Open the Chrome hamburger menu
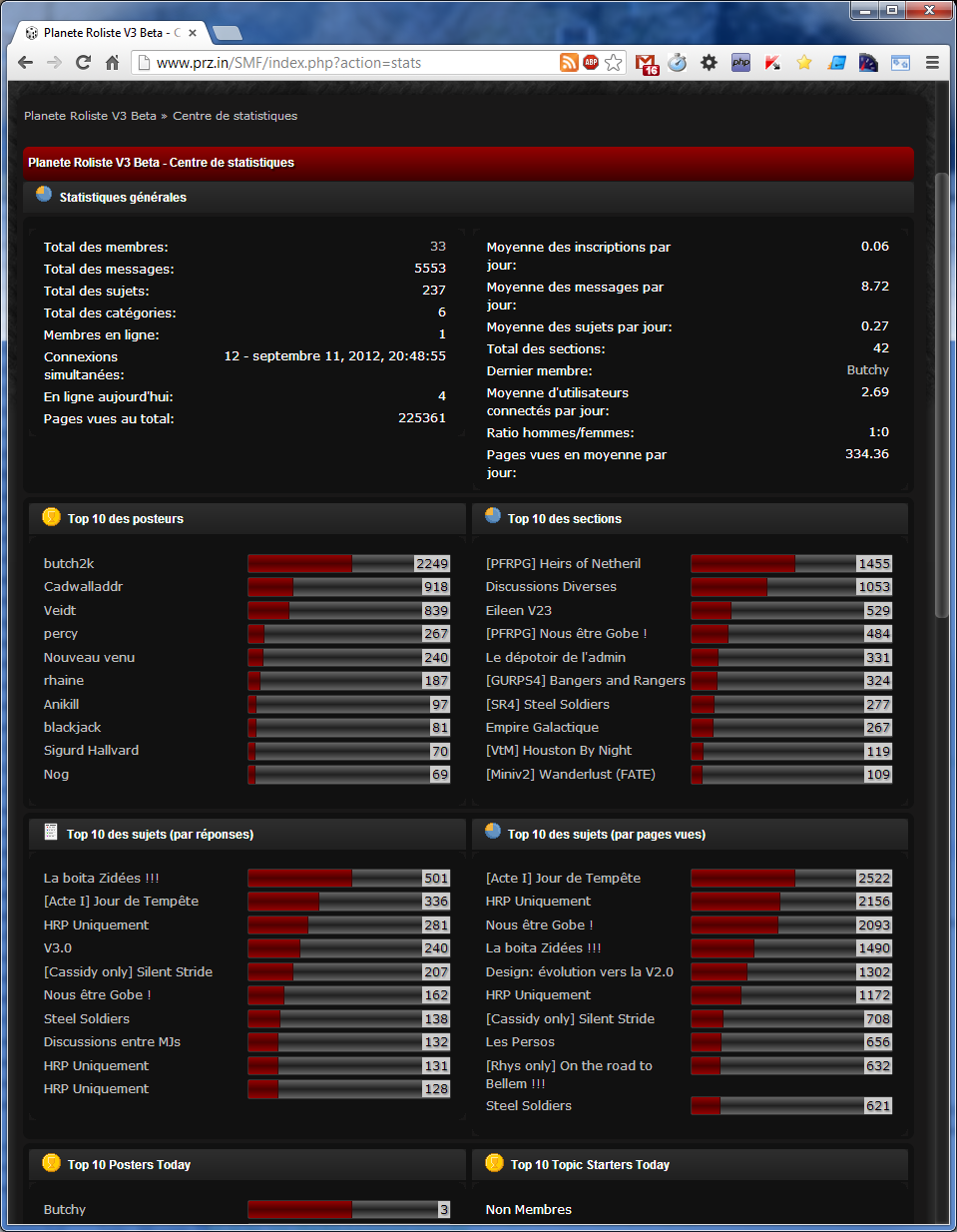The width and height of the screenshot is (957, 1232). pyautogui.click(x=932, y=63)
